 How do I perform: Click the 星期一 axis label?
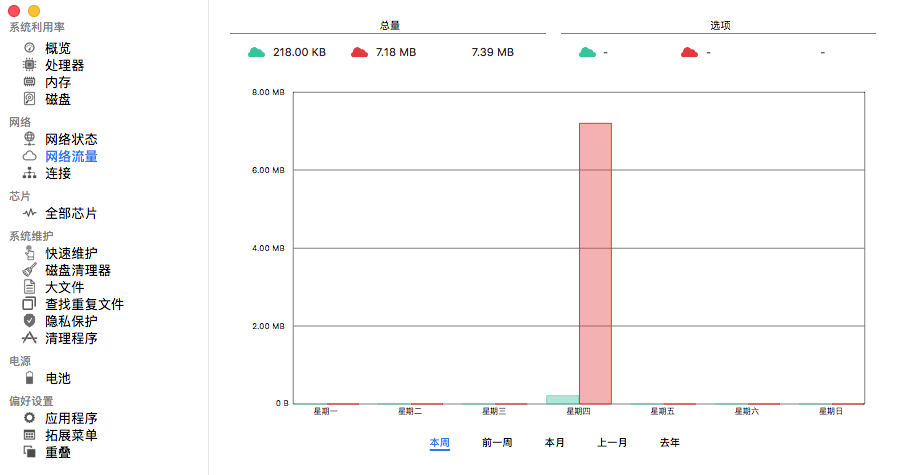point(325,411)
